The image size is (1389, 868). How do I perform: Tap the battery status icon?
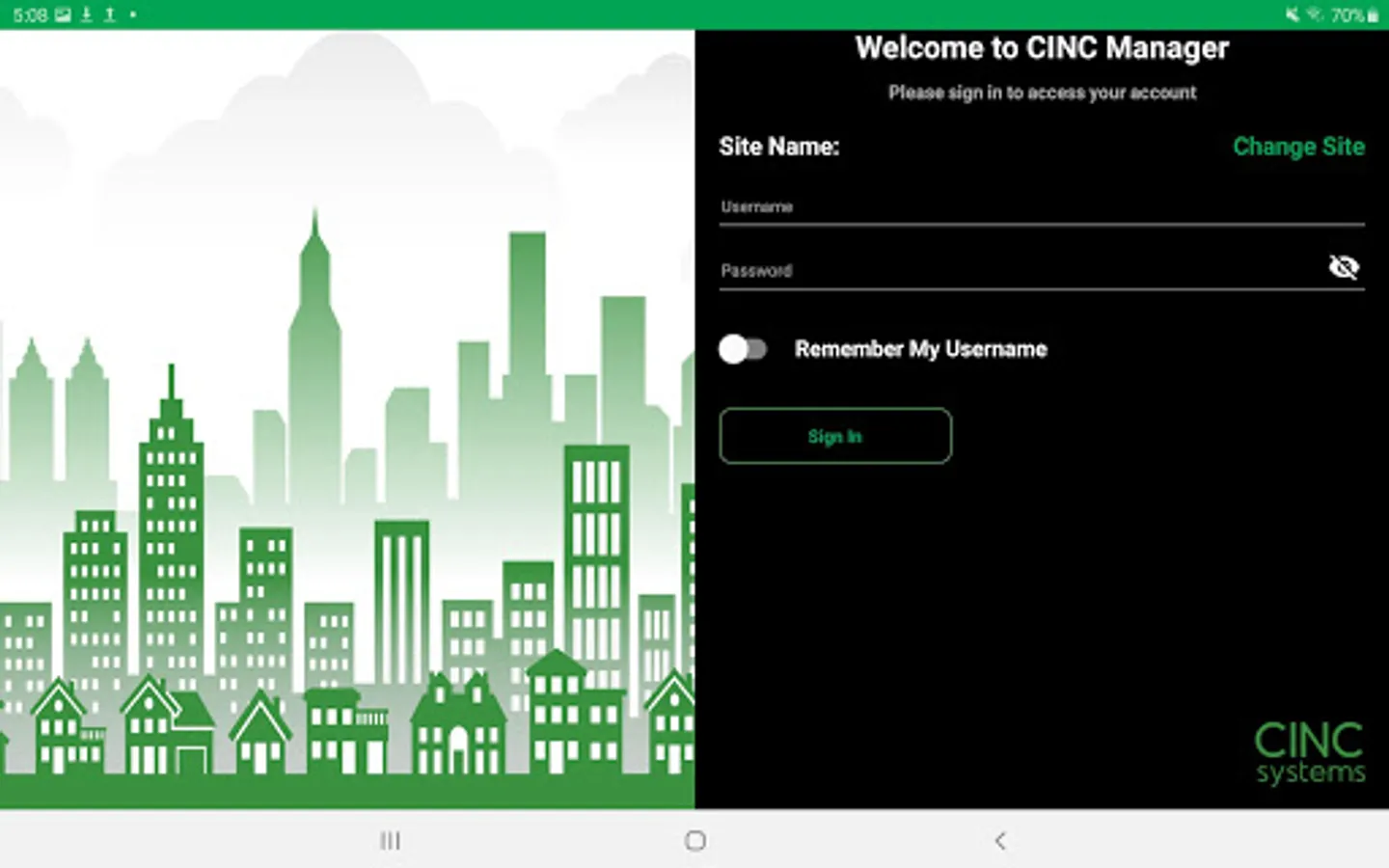point(1373,14)
